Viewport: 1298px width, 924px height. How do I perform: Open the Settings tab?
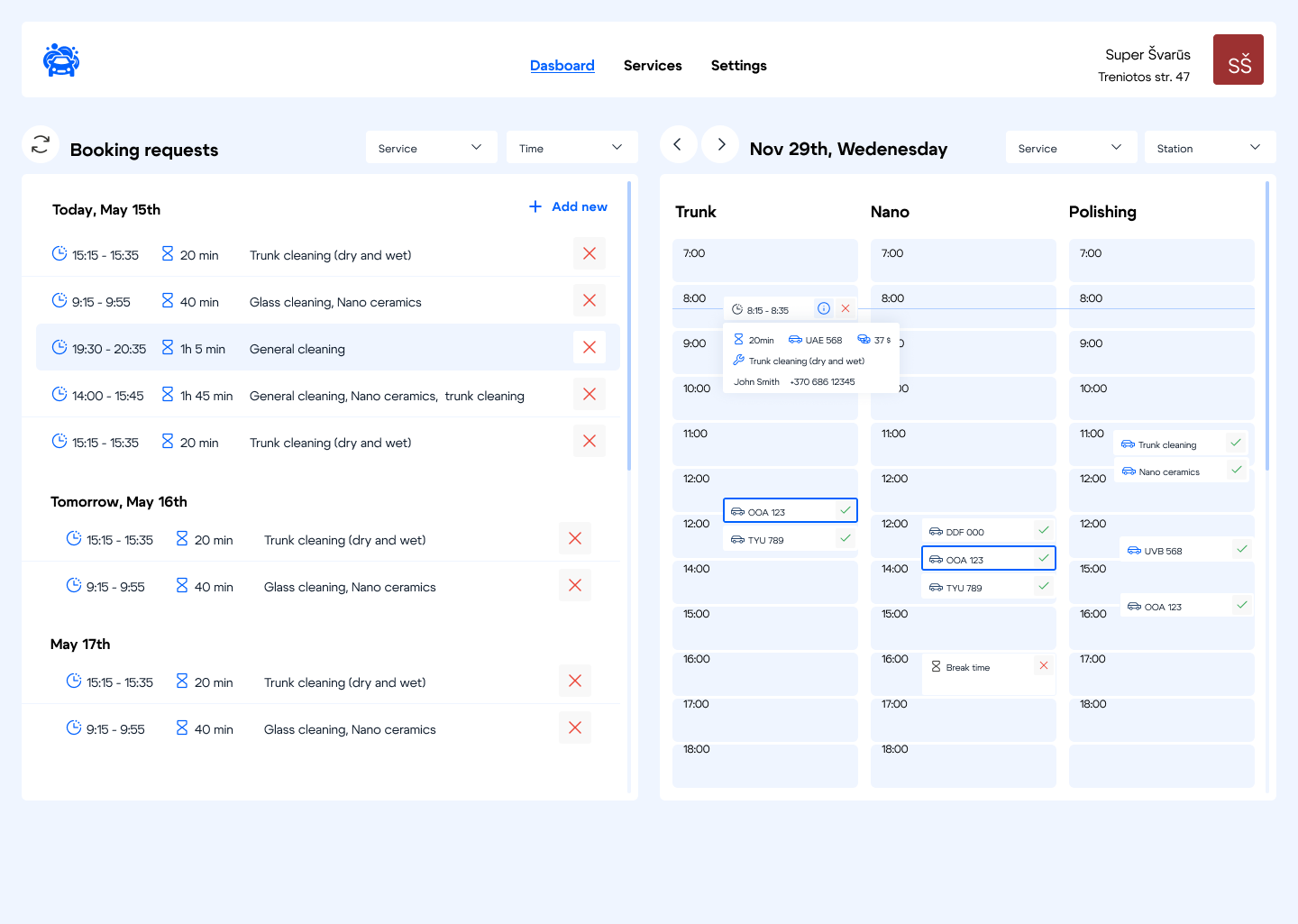coord(738,66)
